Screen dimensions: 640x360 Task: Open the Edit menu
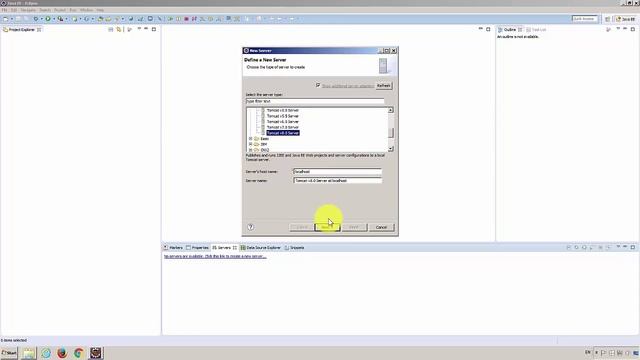point(14,10)
